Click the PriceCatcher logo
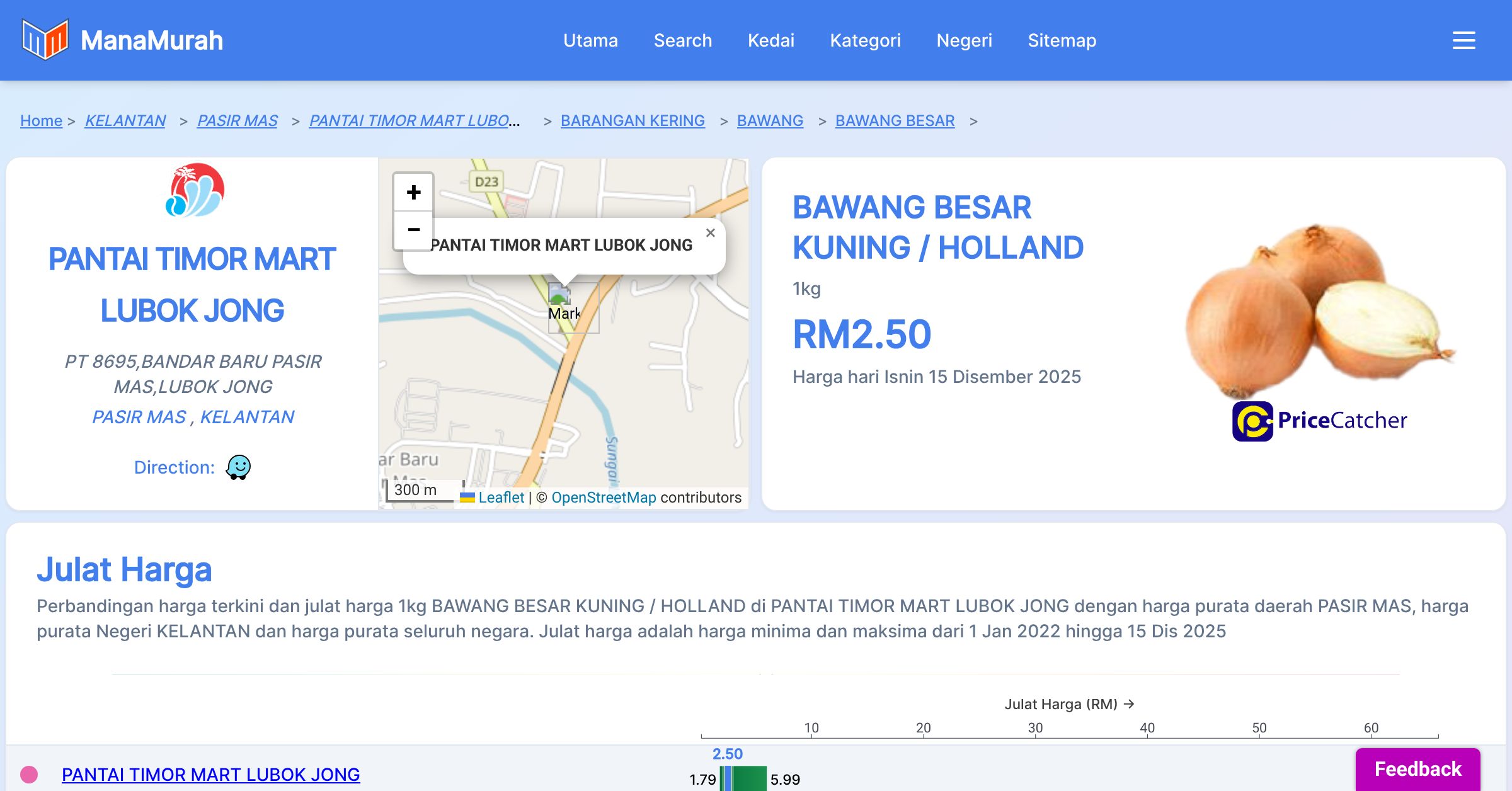This screenshot has width=1512, height=791. pos(1319,421)
